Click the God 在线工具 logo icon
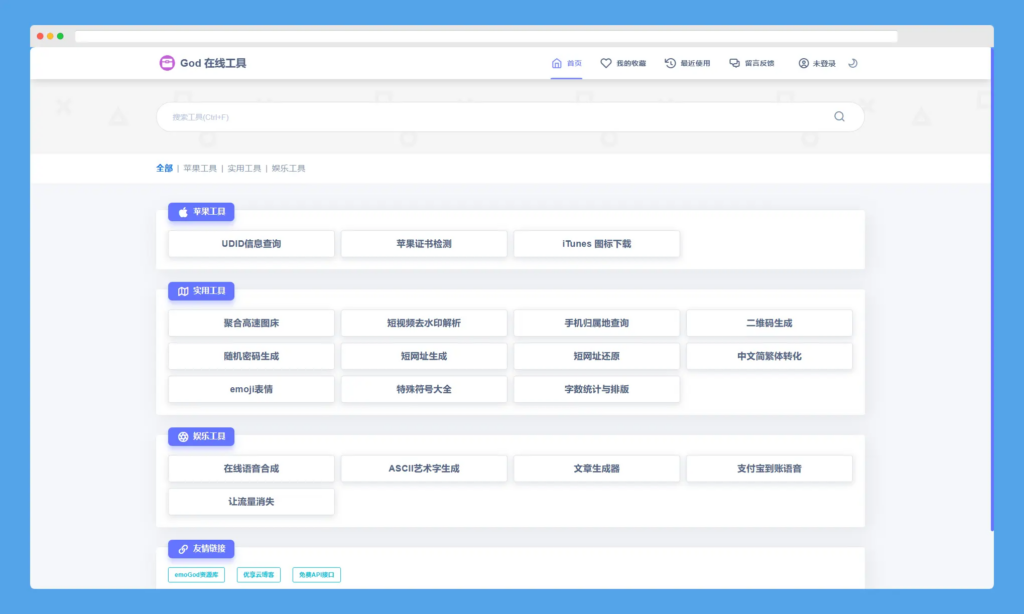 (x=167, y=63)
